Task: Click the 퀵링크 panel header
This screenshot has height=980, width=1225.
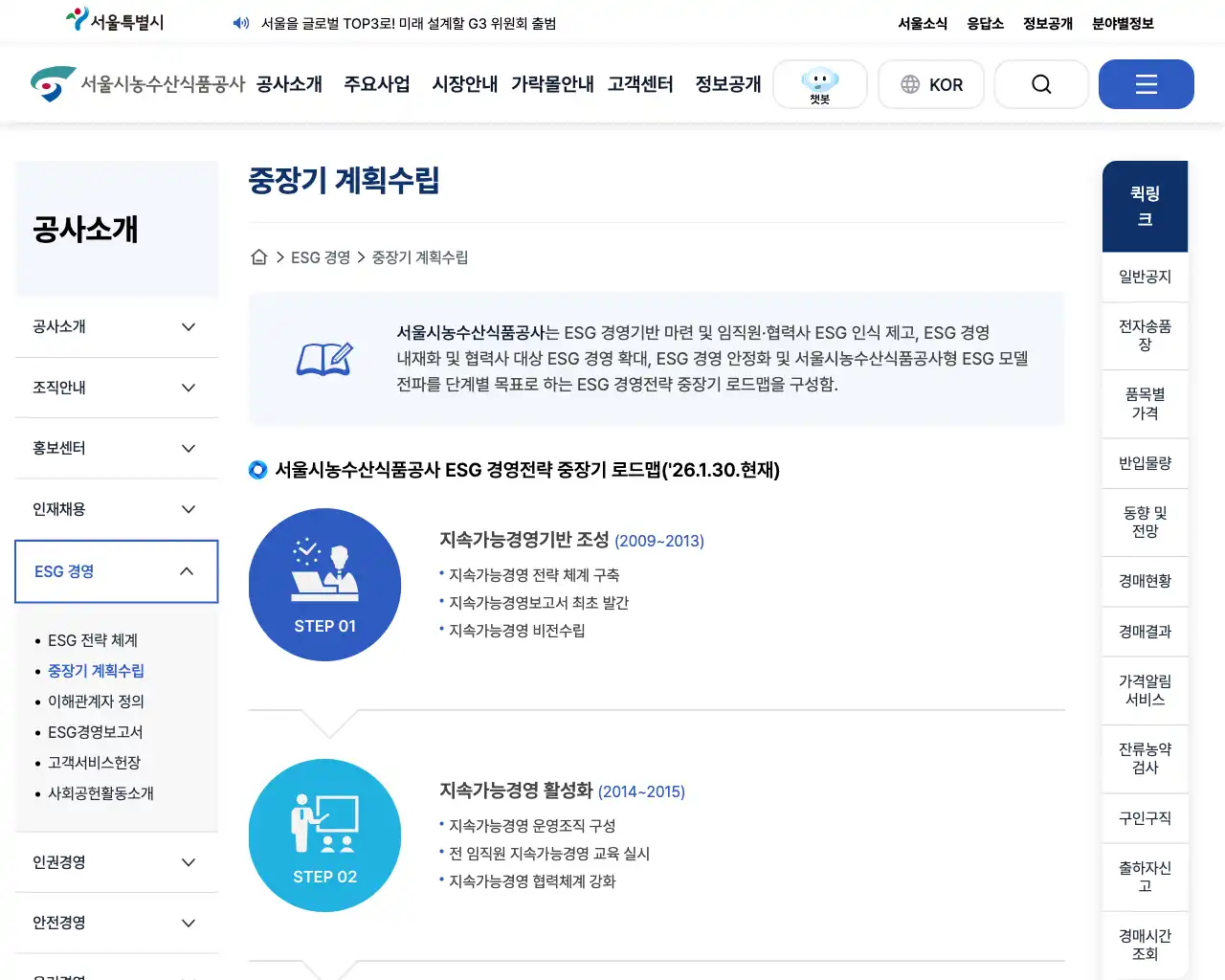Action: click(1145, 207)
